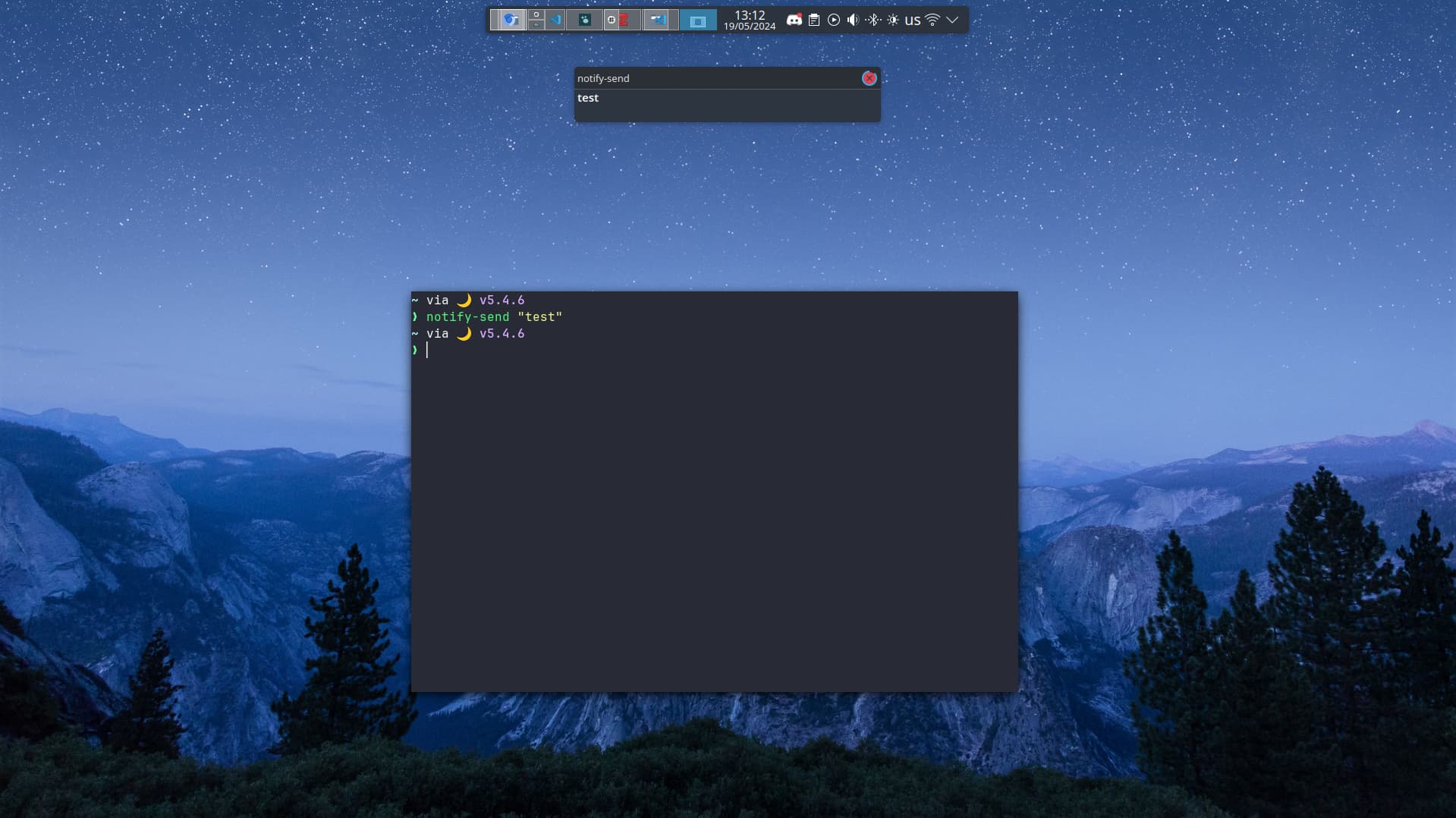Viewport: 1456px width, 818px height.
Task: Click the crosshair screenshot icon on the taskbar
Action: click(x=612, y=20)
